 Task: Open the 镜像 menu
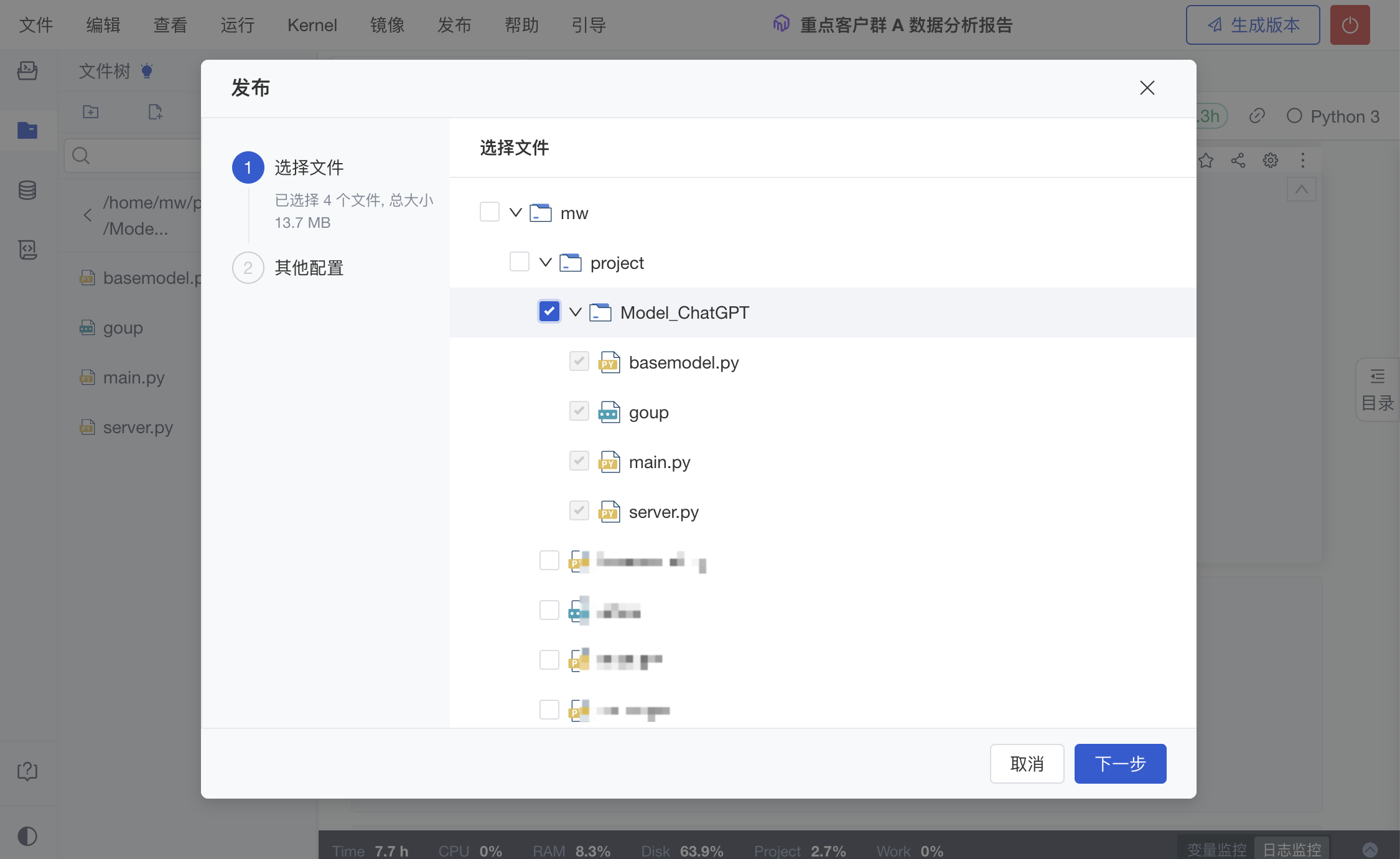tap(387, 26)
